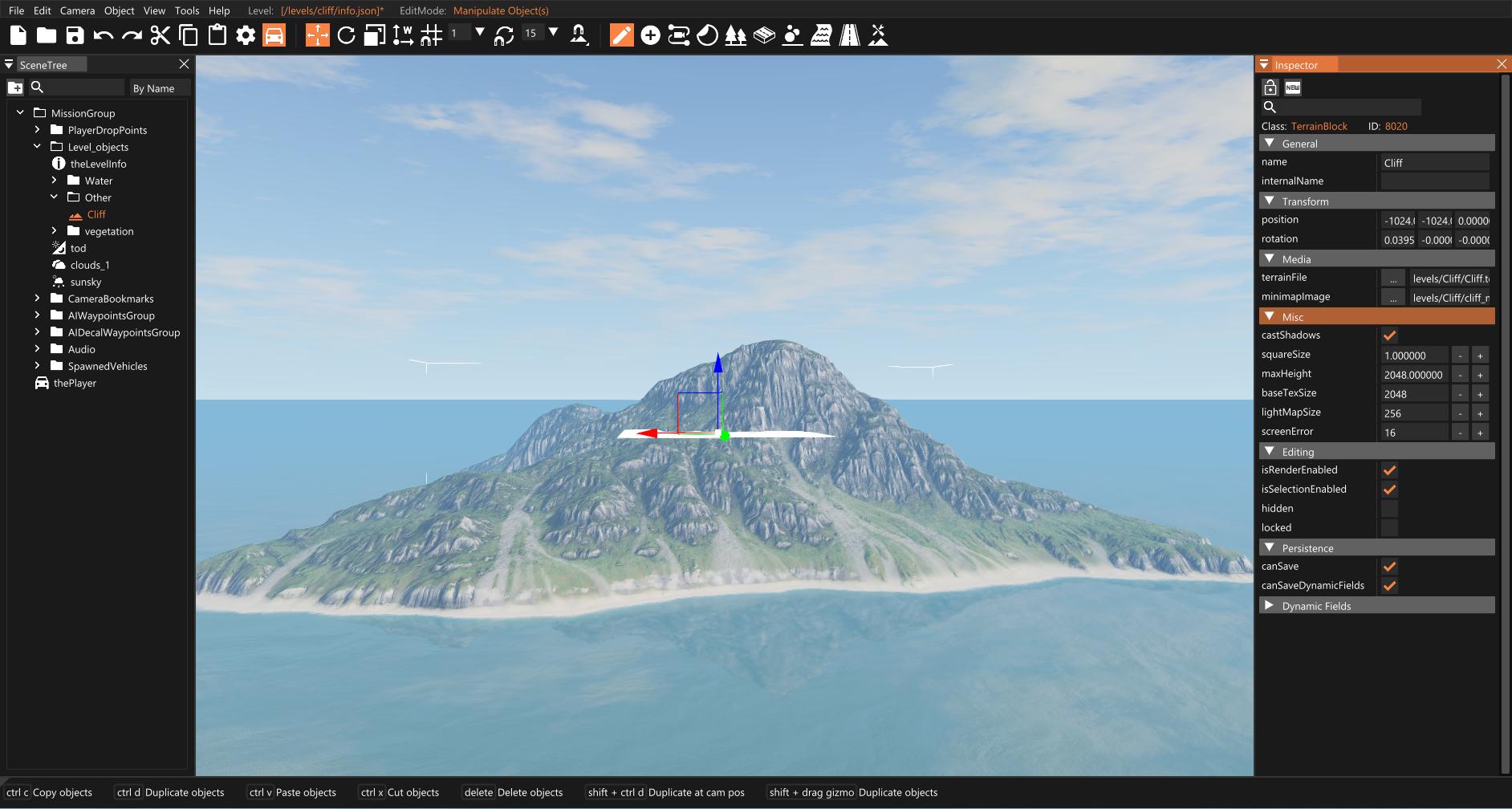Open grid snap size dropdown
Viewport: 1512px width, 809px height.
(x=480, y=33)
